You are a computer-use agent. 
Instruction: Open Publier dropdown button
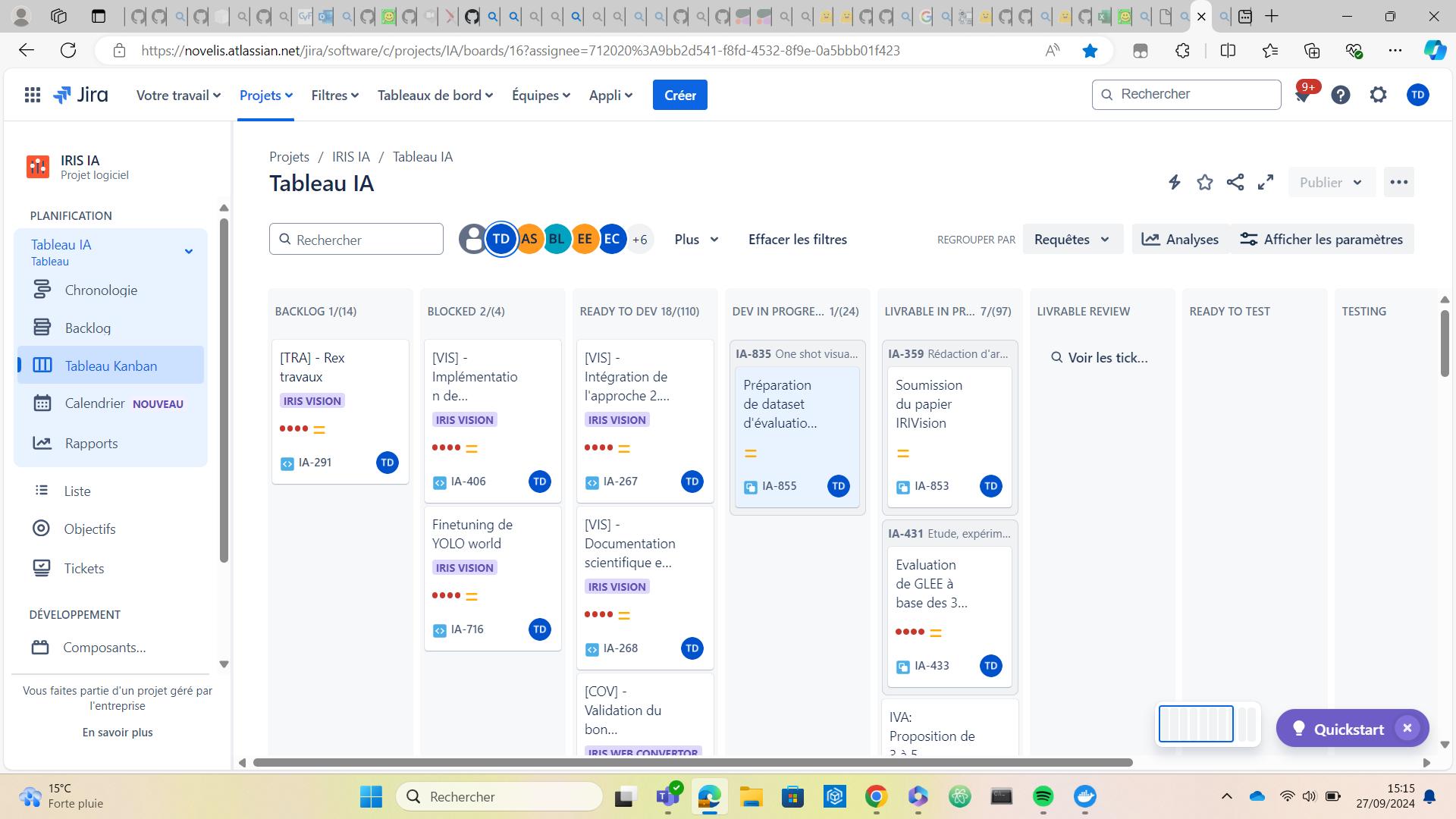(1331, 182)
